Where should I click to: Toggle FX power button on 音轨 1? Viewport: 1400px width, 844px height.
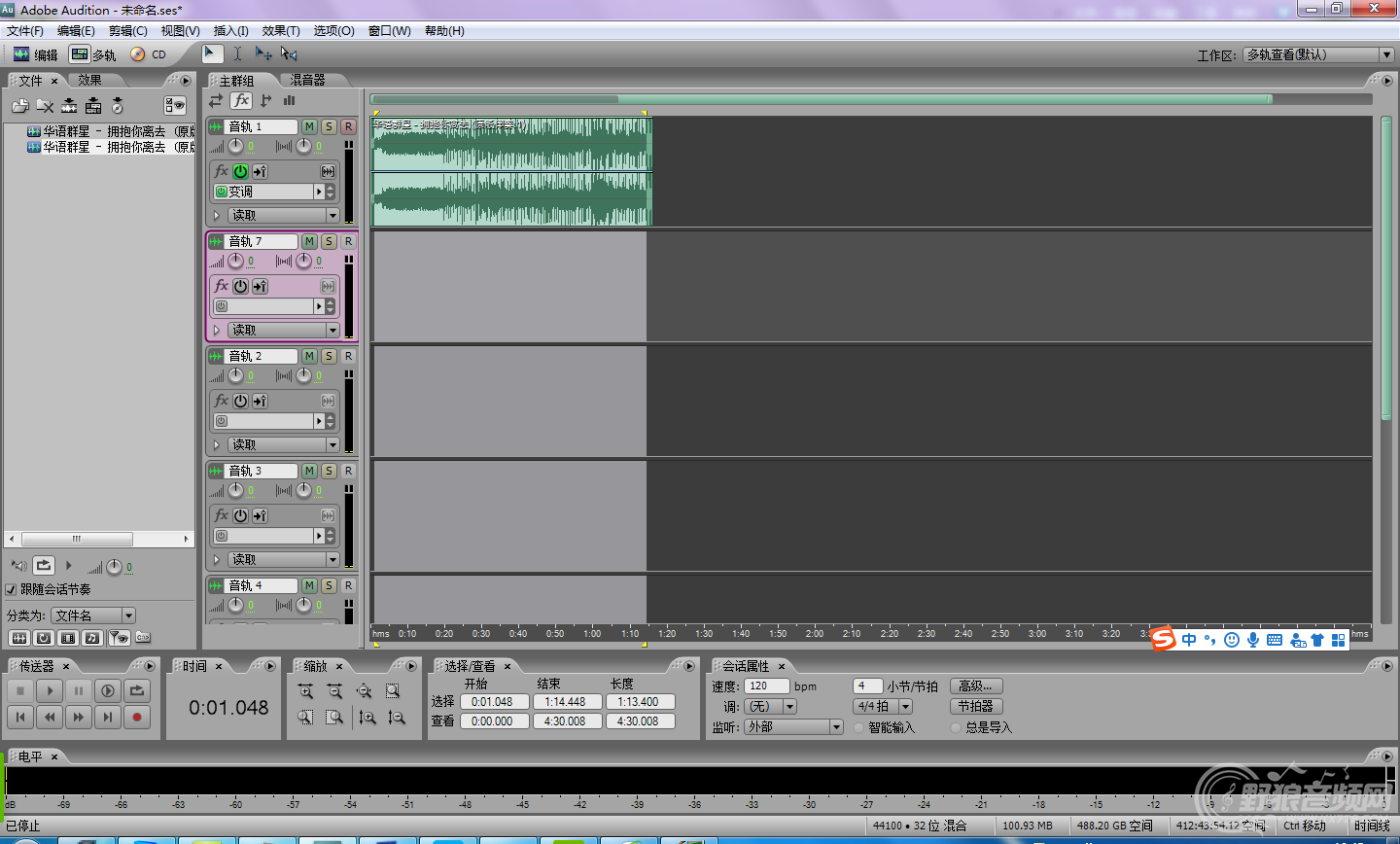tap(240, 171)
